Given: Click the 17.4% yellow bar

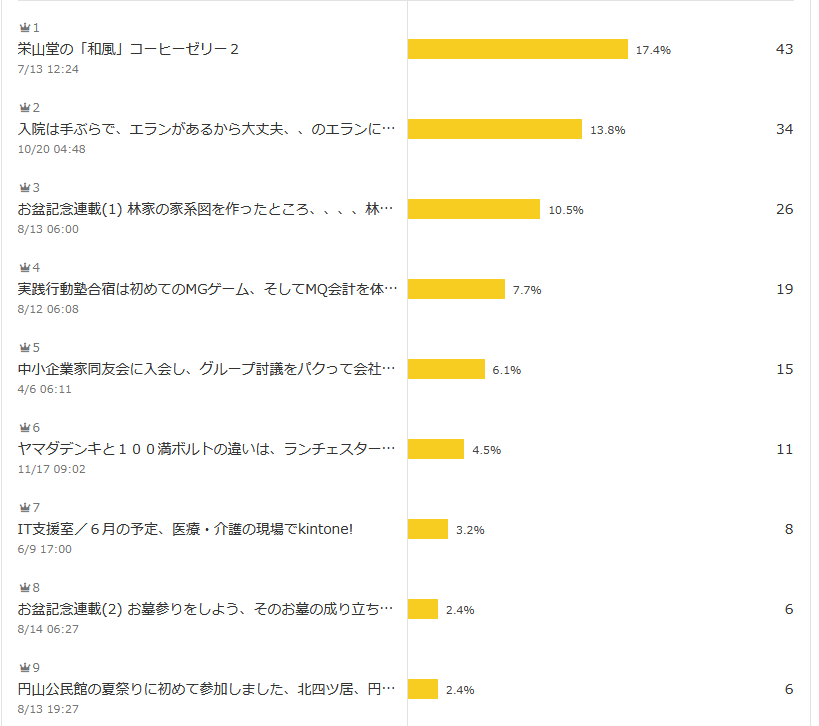Looking at the screenshot, I should click(518, 49).
